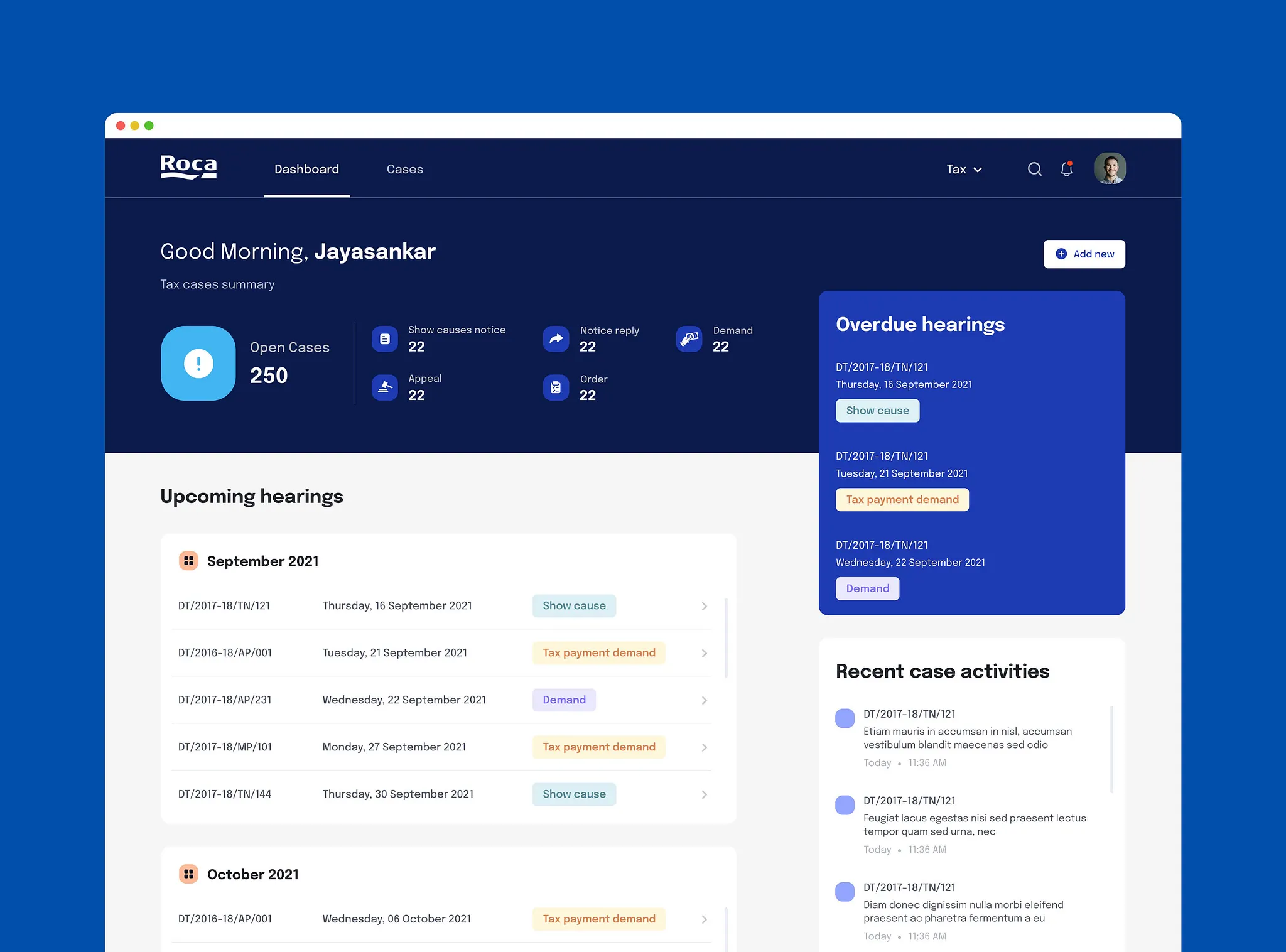
Task: Click the Add new button
Action: pyautogui.click(x=1084, y=254)
